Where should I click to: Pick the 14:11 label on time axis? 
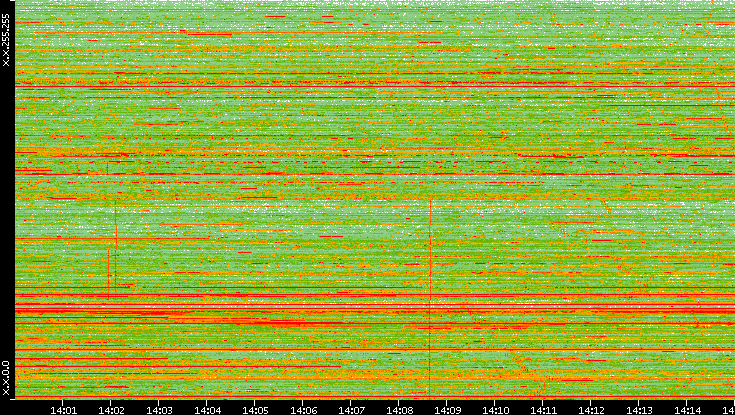click(x=543, y=411)
